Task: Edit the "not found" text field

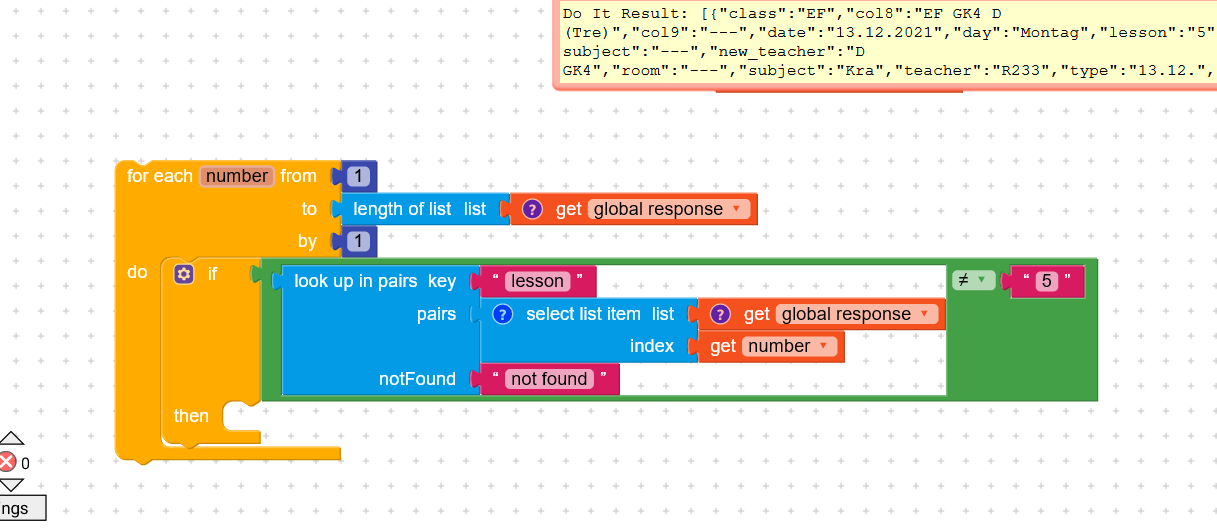Action: [549, 379]
